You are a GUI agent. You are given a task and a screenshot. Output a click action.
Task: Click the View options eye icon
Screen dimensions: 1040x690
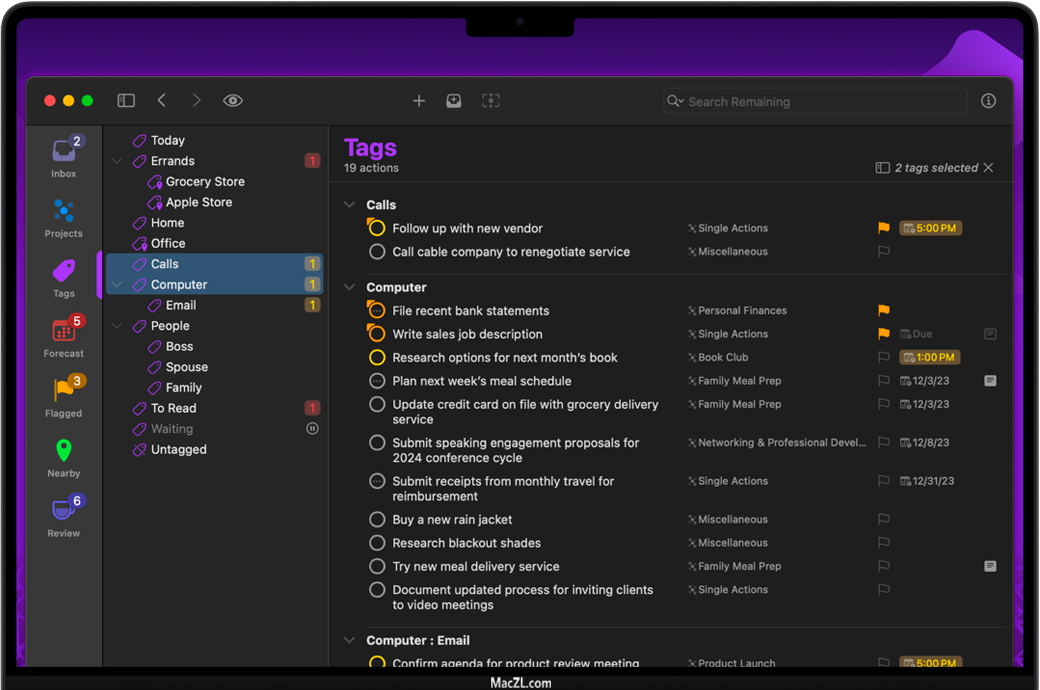(233, 101)
